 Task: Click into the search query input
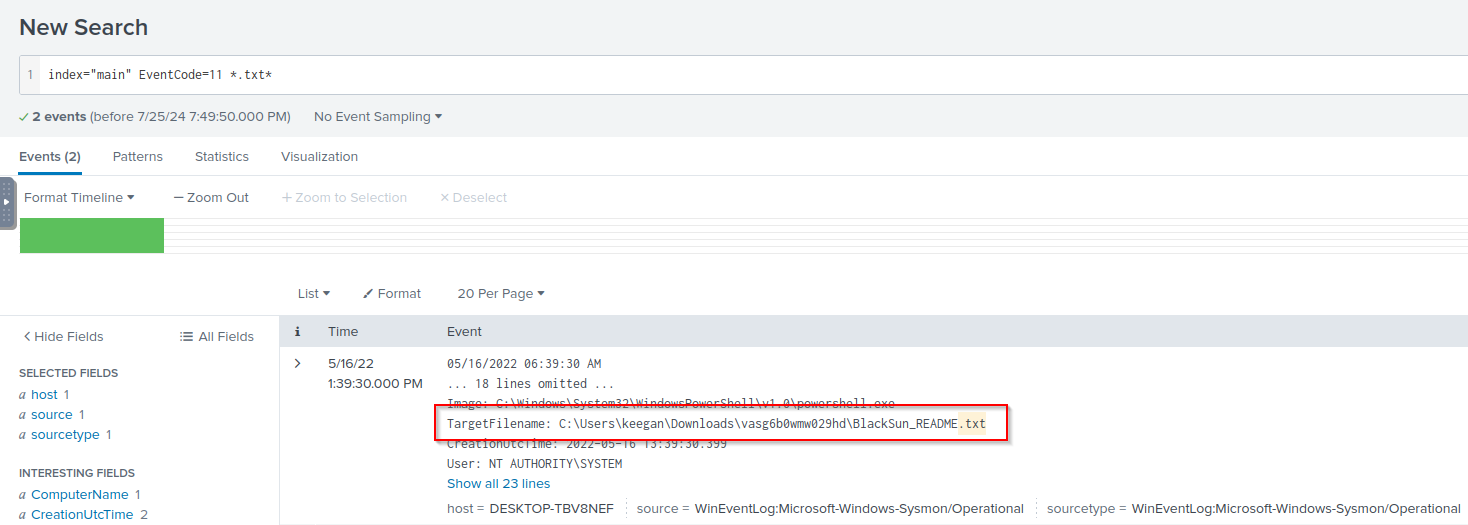(x=700, y=75)
